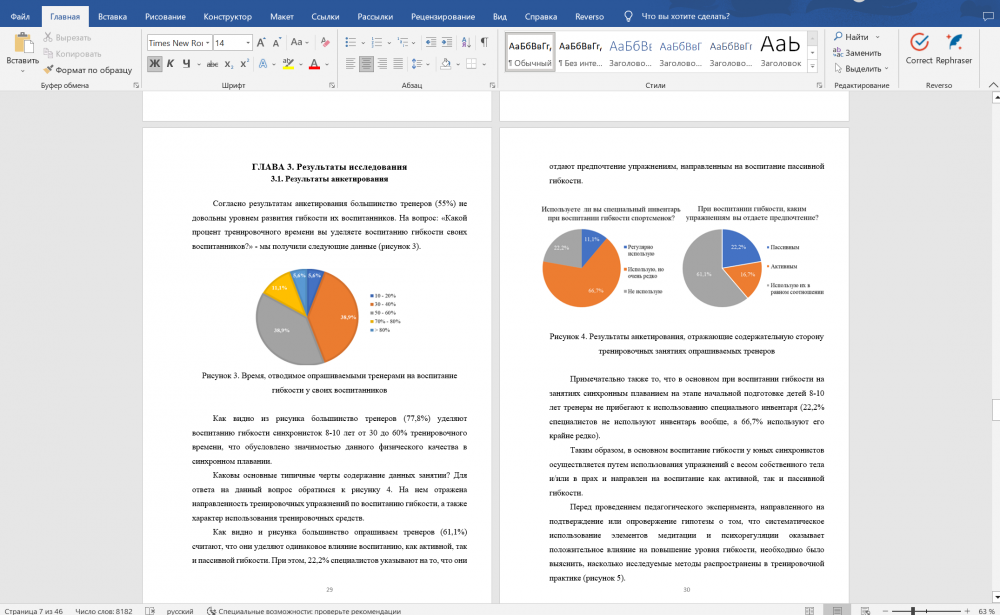Screen dimensions: 1000x615
Task: Align text left
Action: (350, 64)
